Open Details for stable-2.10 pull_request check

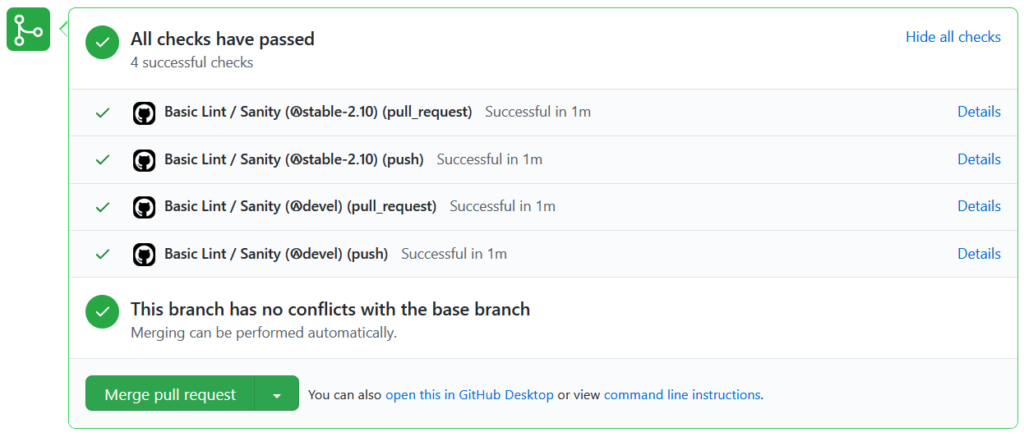coord(979,112)
